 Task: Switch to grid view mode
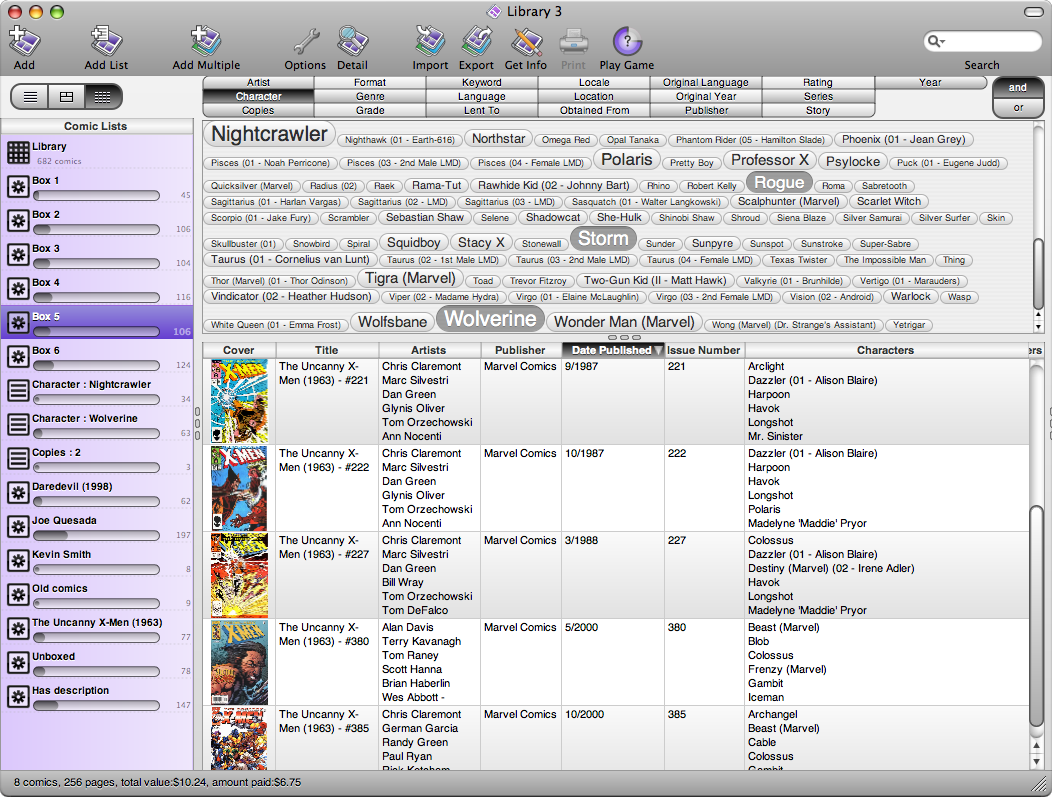click(x=103, y=97)
